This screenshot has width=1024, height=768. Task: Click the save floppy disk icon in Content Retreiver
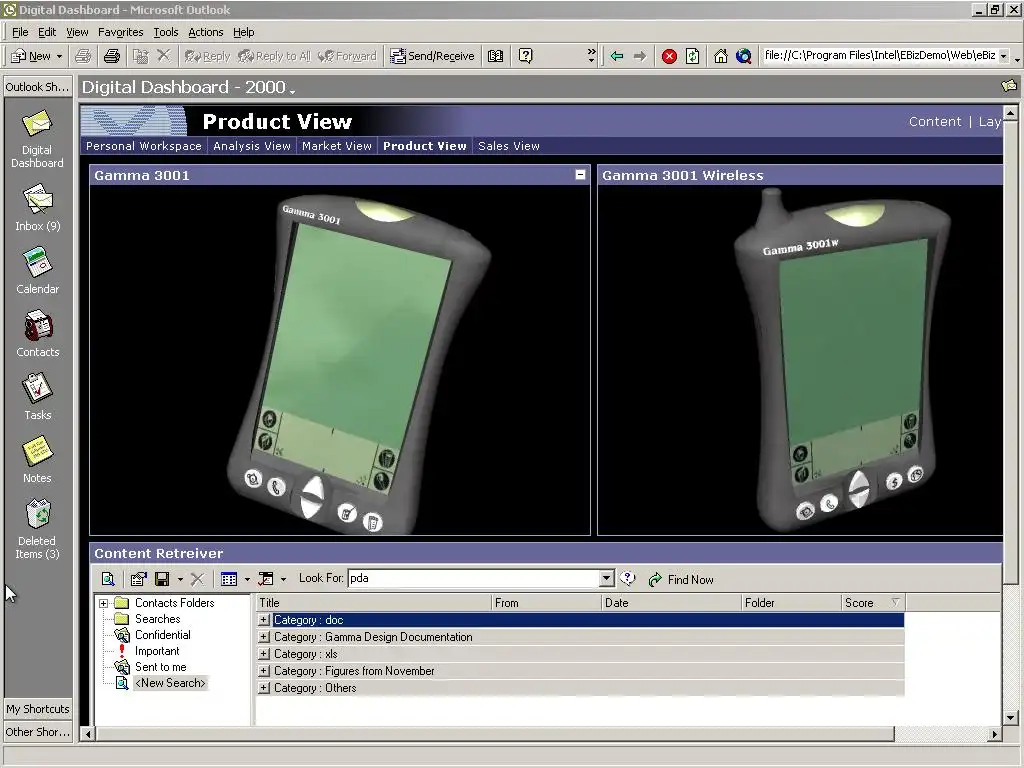pyautogui.click(x=162, y=579)
